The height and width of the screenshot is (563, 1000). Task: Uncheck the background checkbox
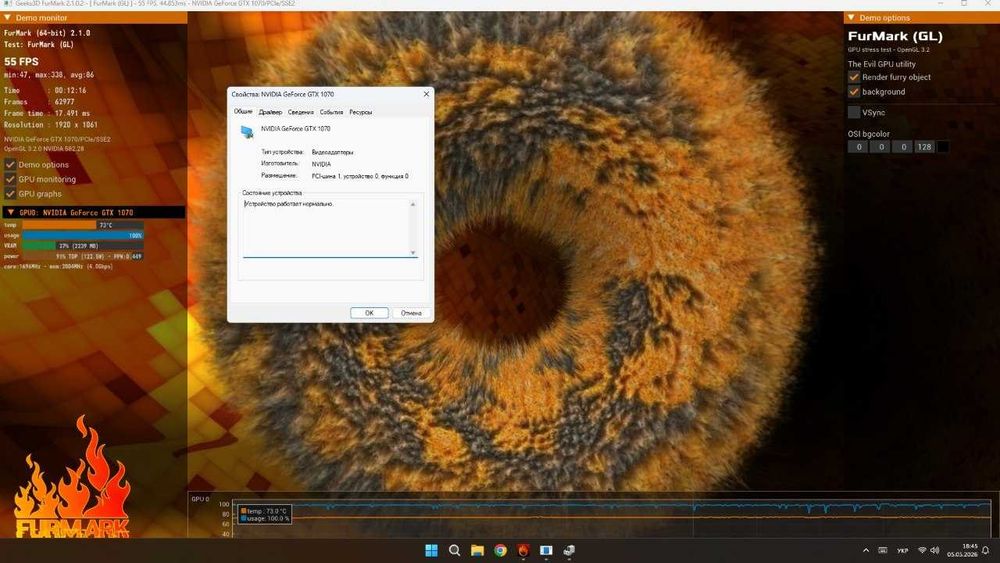(x=854, y=92)
